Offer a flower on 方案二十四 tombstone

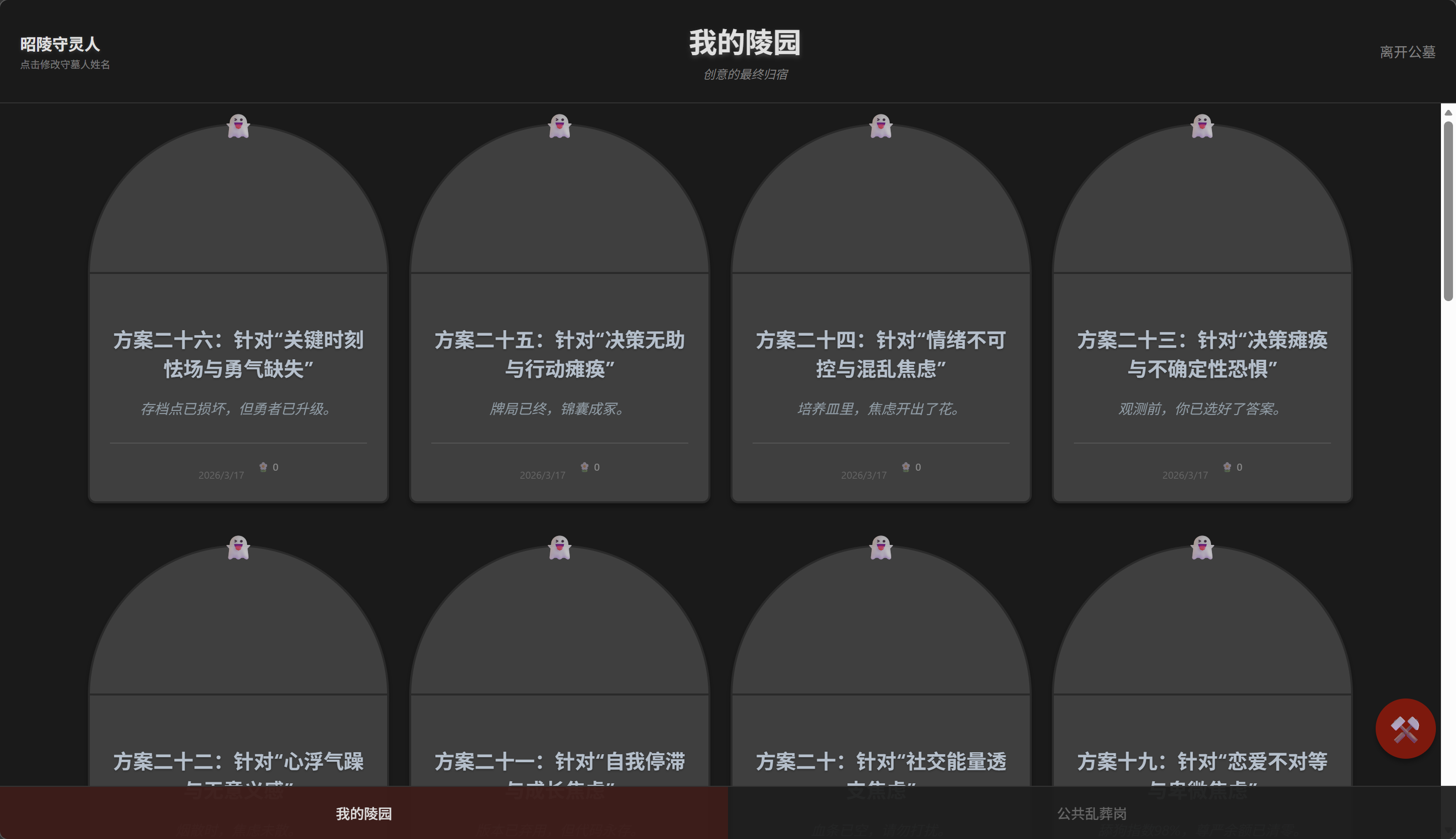tap(910, 467)
